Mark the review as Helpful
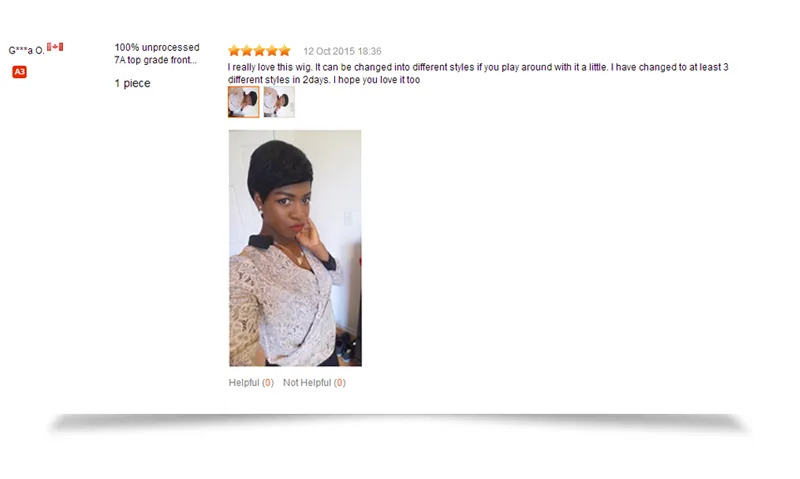 [x=244, y=383]
